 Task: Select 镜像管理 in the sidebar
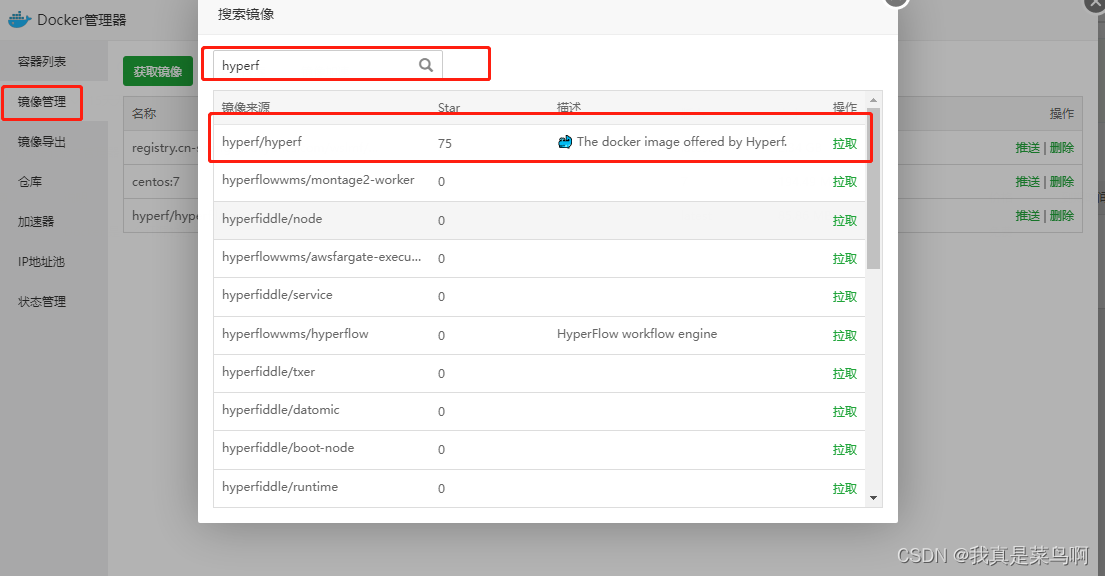[42, 102]
